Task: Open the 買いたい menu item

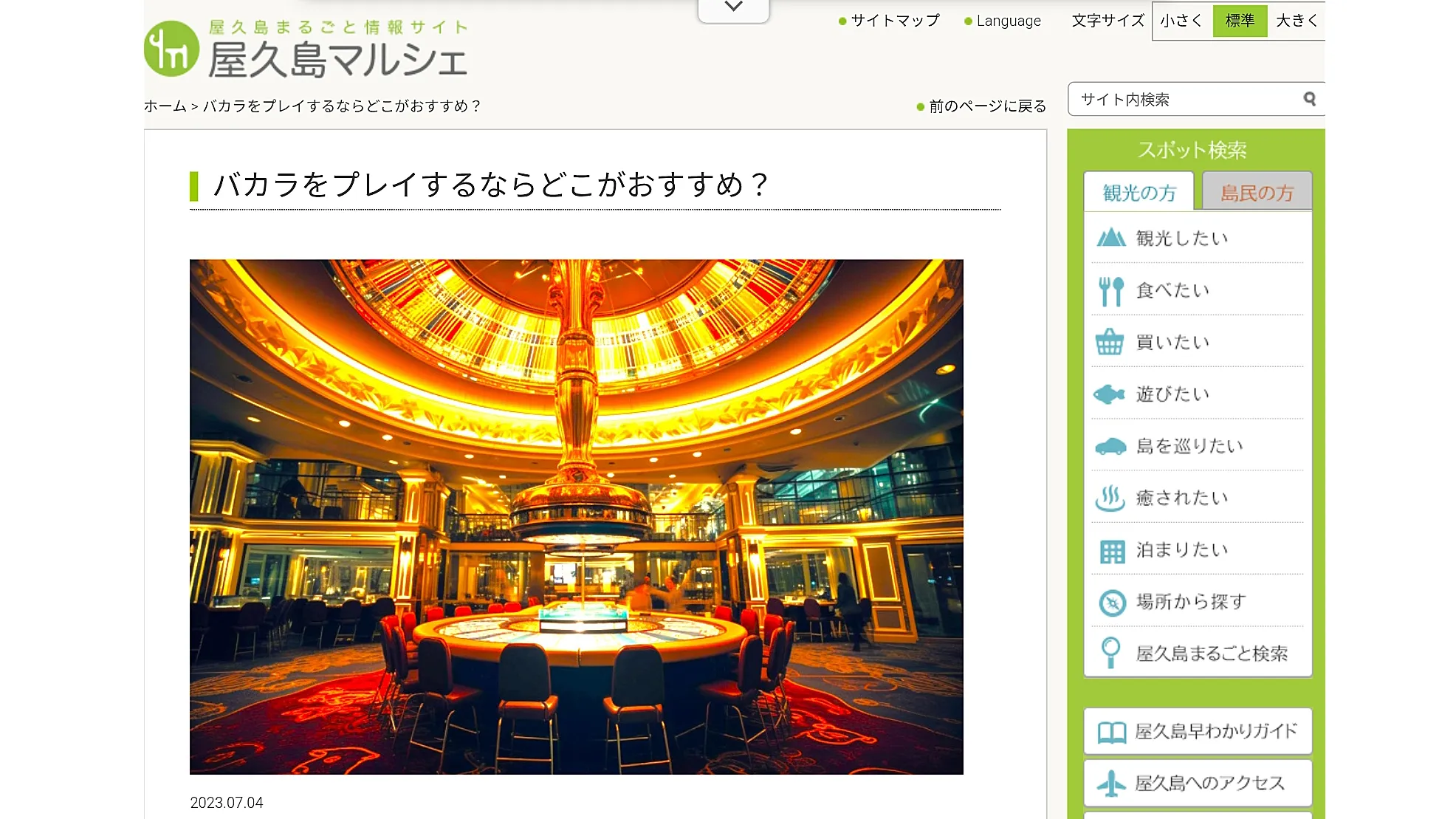Action: [1198, 342]
